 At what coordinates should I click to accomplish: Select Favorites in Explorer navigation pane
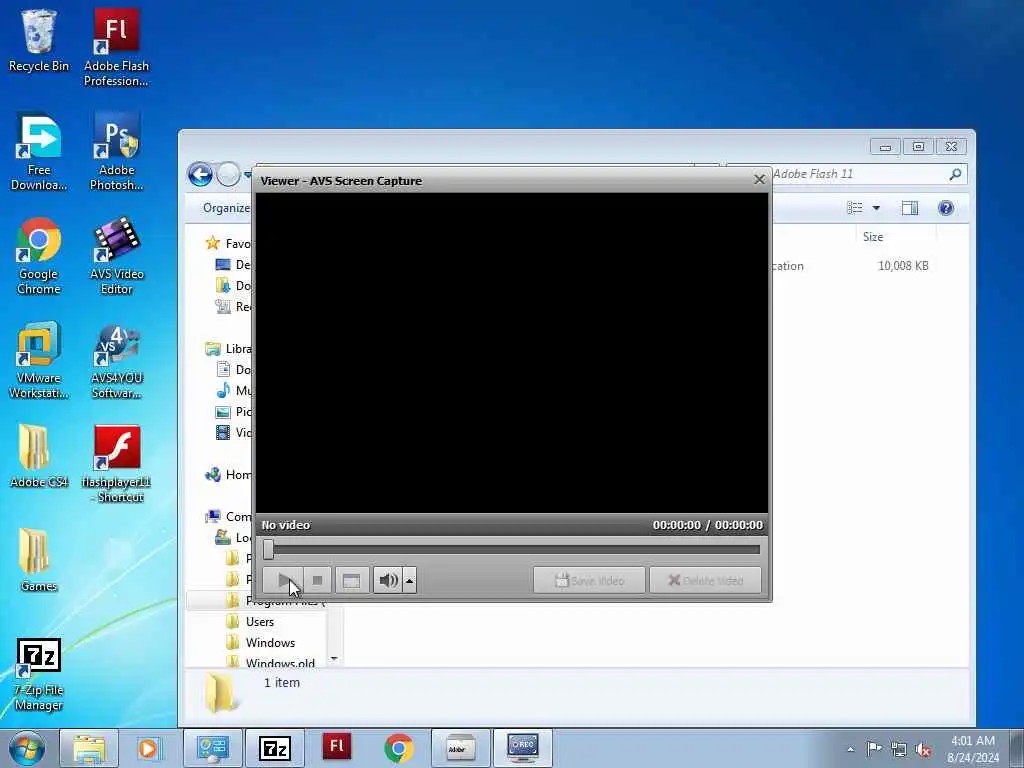click(229, 243)
